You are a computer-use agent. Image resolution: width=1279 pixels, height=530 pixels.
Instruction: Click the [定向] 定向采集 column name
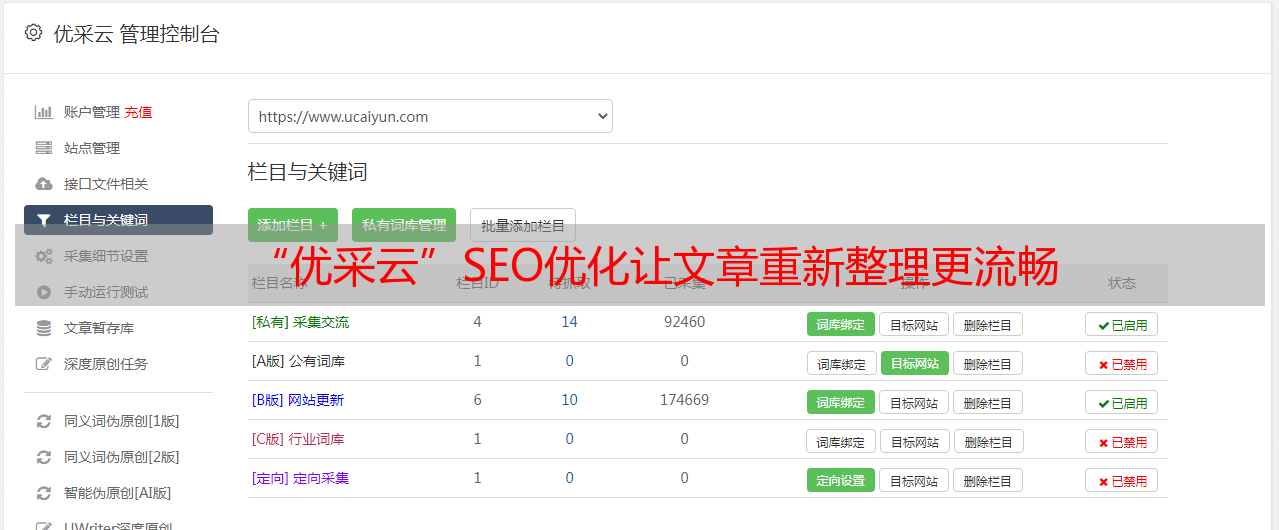click(301, 478)
